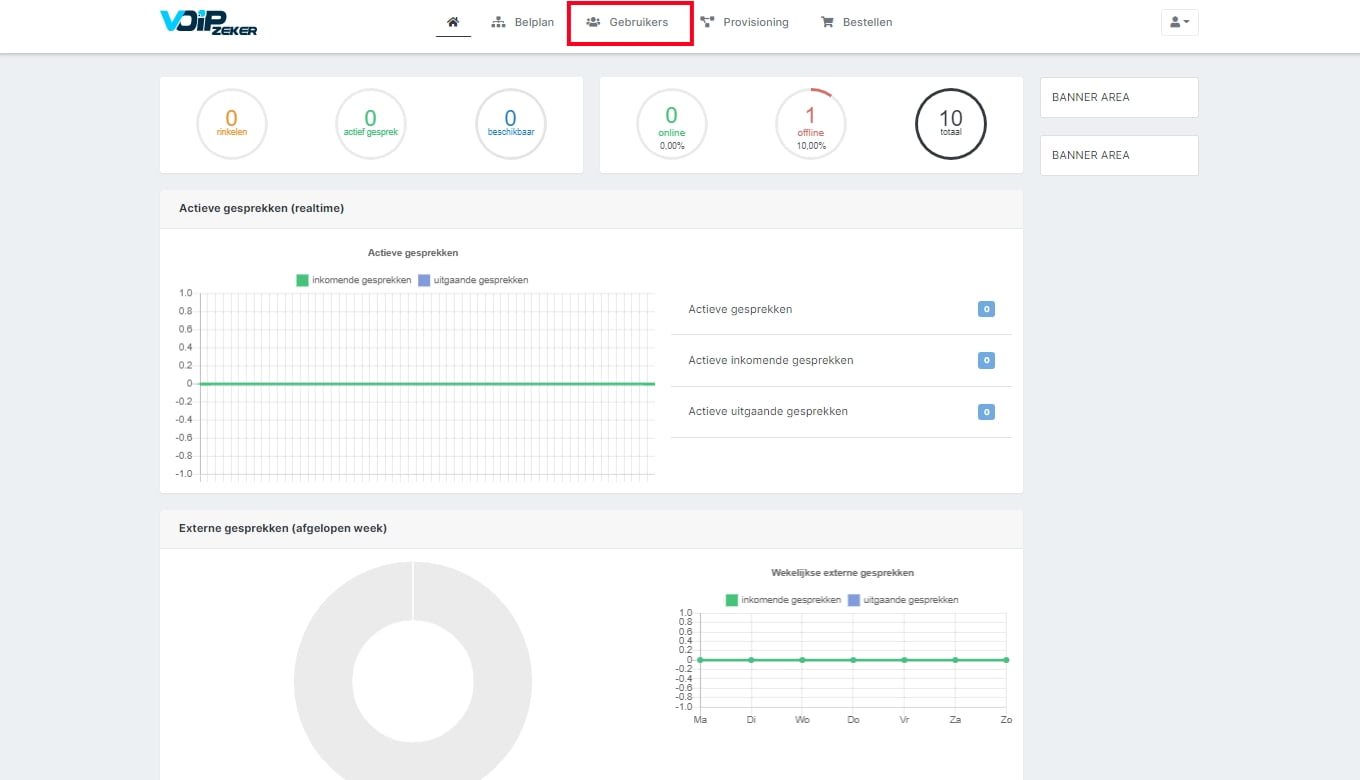Open the Belplan menu item
Image resolution: width=1360 pixels, height=780 pixels.
523,22
